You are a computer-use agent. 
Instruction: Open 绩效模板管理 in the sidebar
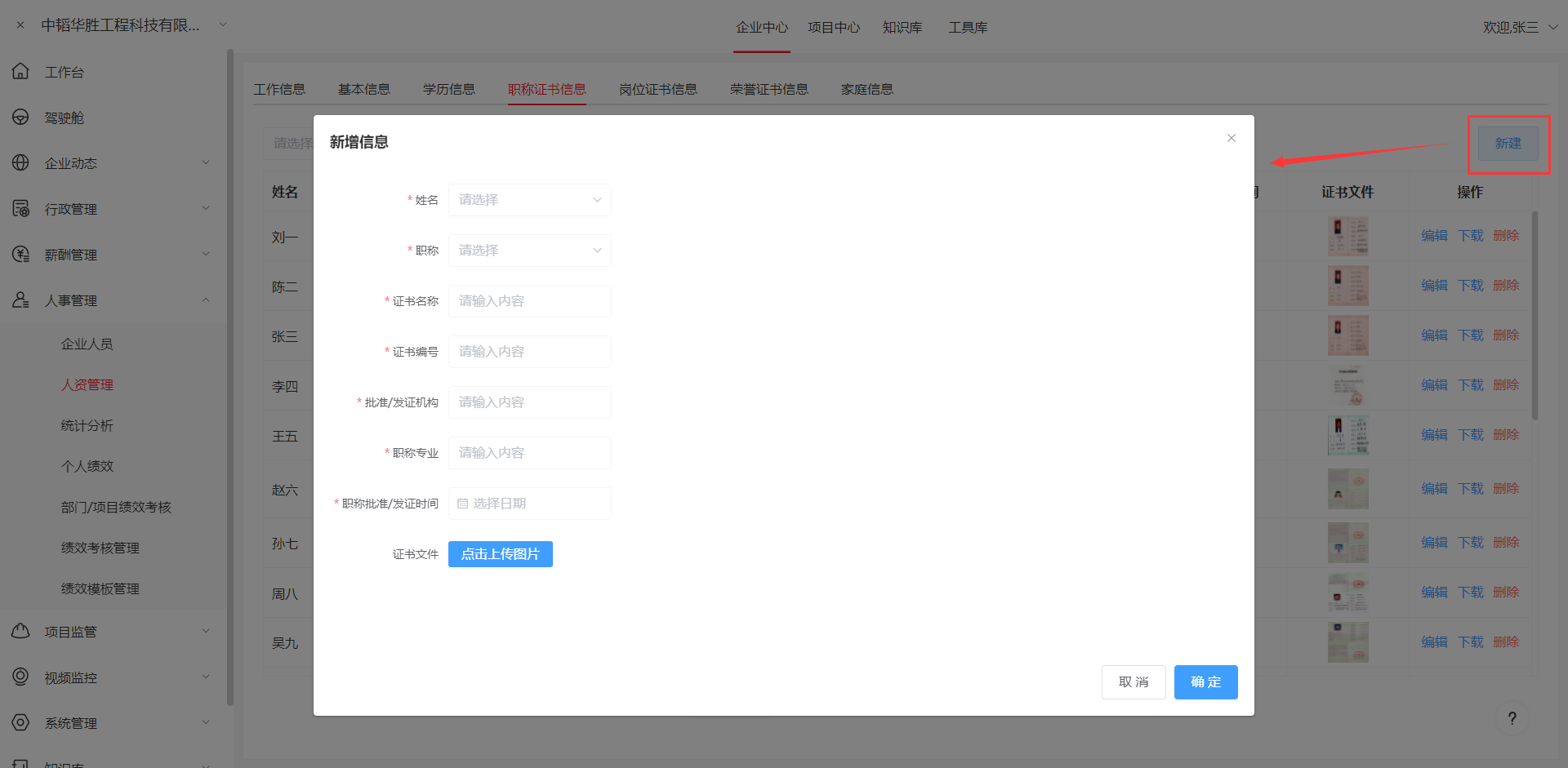pyautogui.click(x=100, y=589)
